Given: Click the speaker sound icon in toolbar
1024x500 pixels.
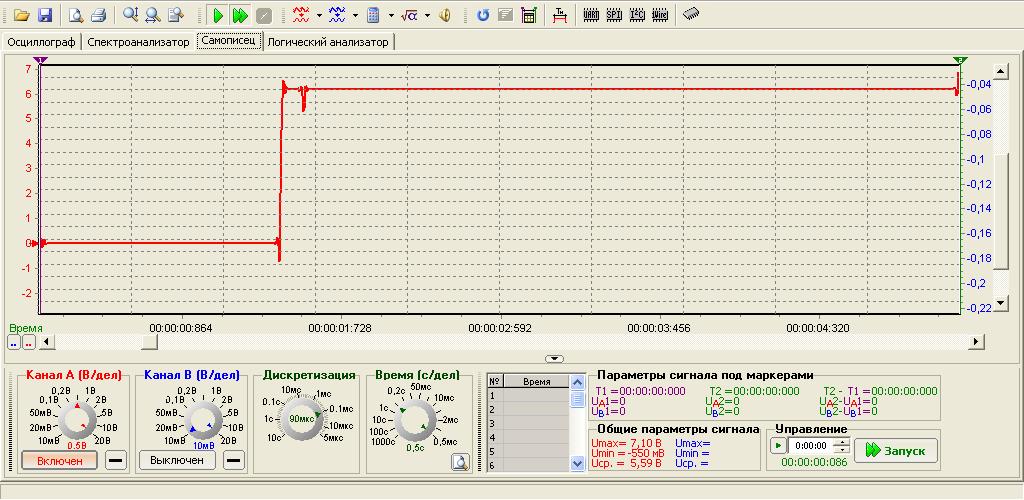Looking at the screenshot, I should (445, 15).
